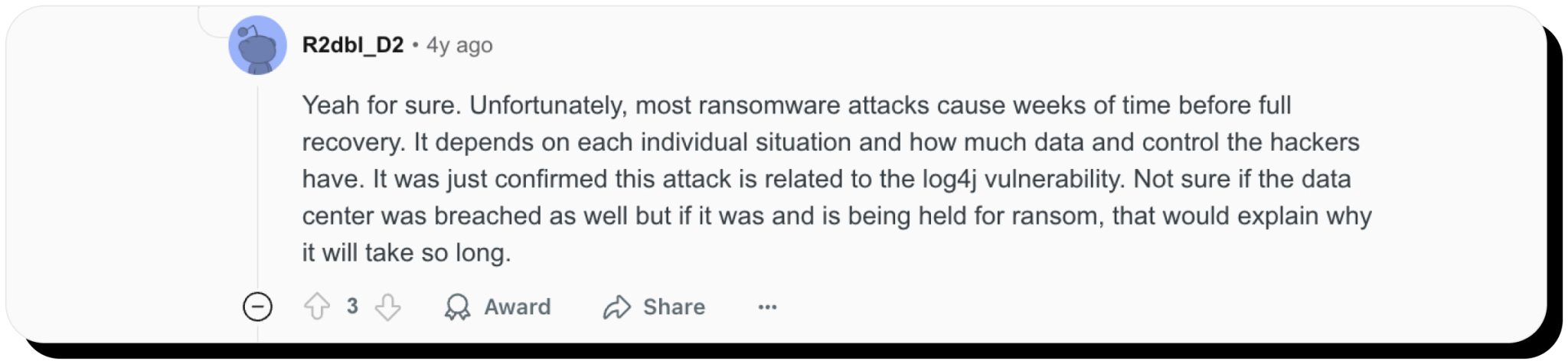Open the three-dot more options menu
Viewport: 1568px width, 364px height.
[x=767, y=307]
